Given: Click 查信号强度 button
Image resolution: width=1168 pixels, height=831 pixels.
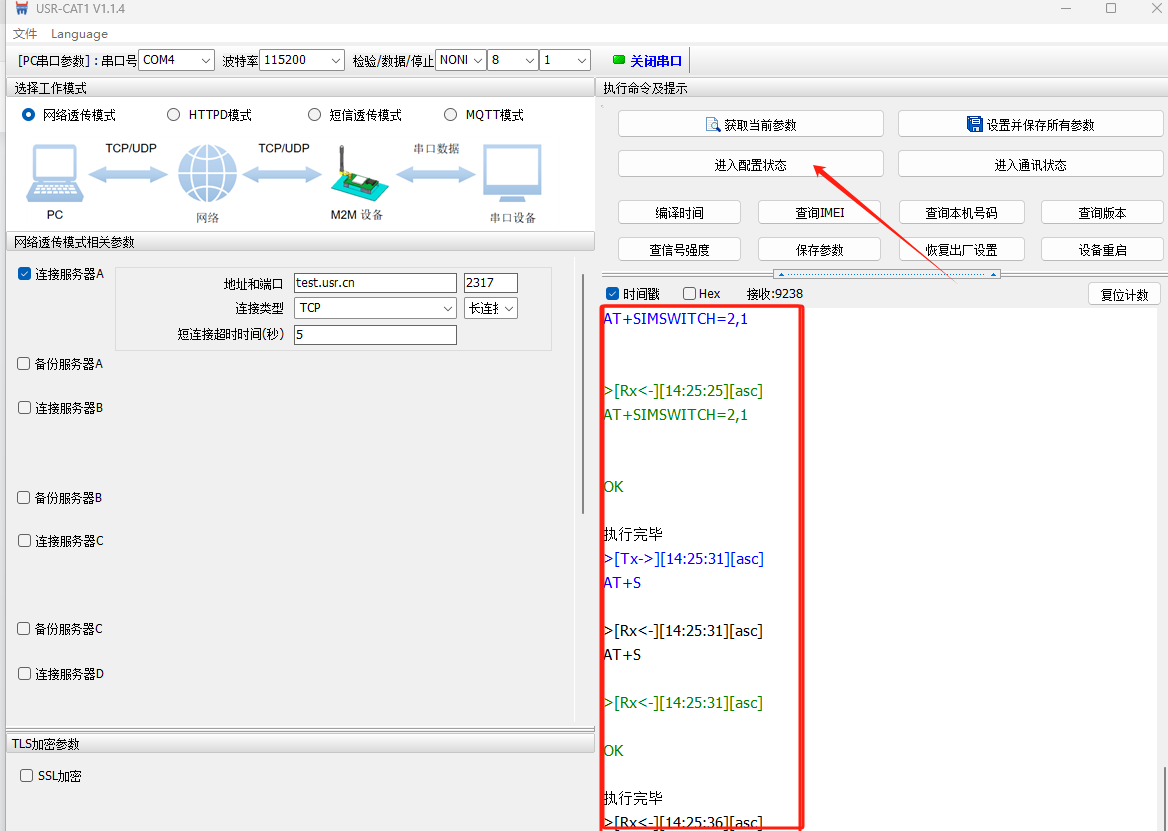Looking at the screenshot, I should coord(679,249).
